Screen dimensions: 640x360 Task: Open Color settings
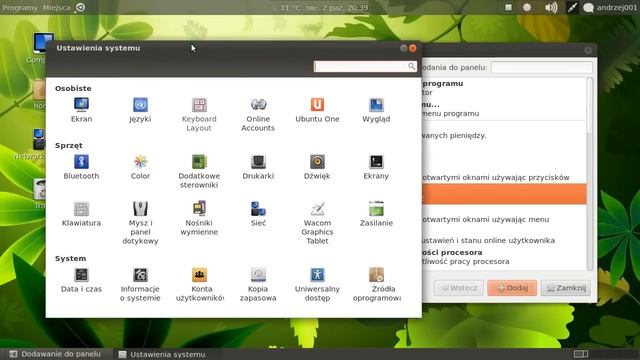coord(140,167)
